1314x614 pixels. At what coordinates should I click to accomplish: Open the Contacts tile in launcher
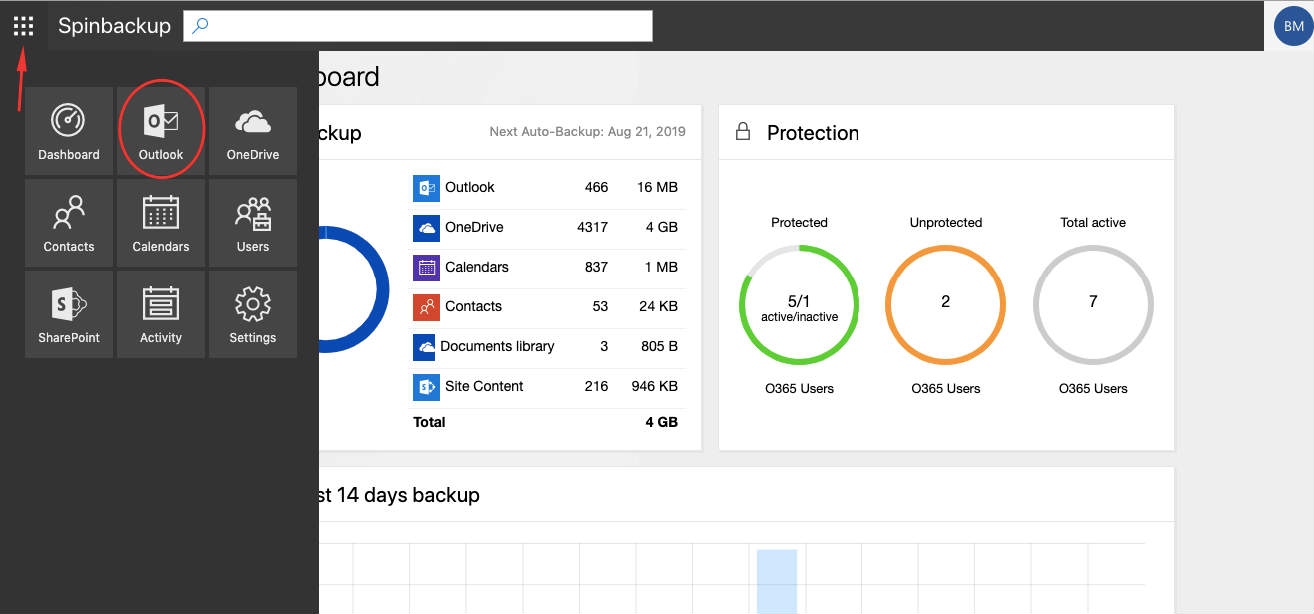(69, 223)
